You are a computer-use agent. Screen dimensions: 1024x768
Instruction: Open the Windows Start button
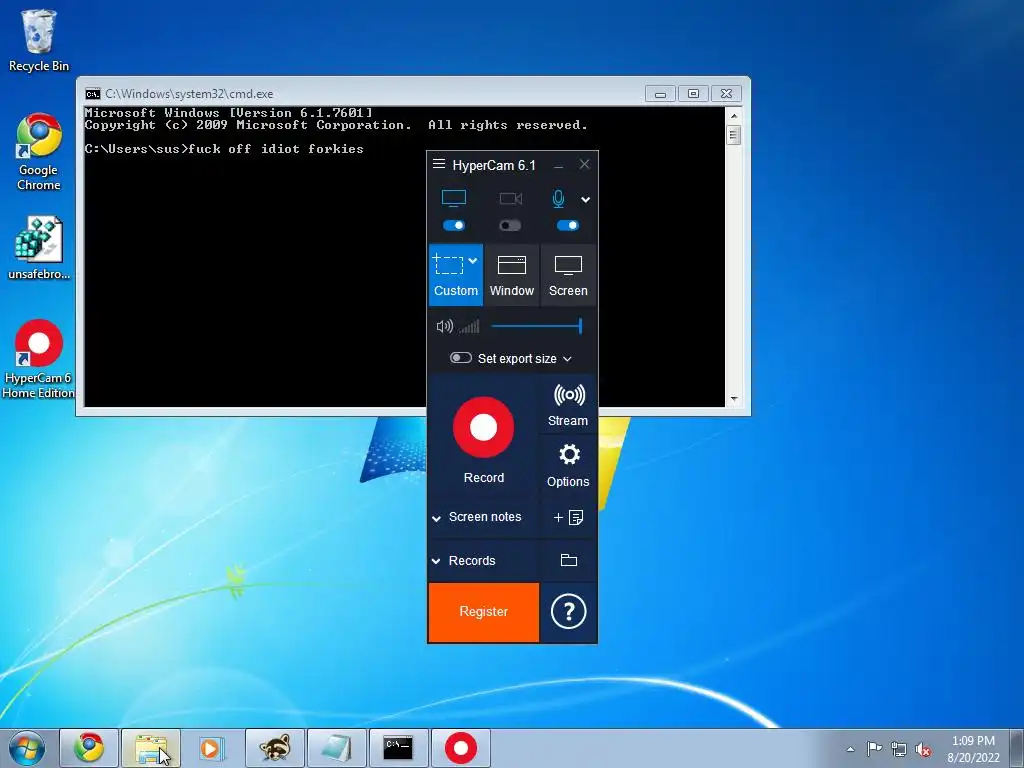(26, 748)
